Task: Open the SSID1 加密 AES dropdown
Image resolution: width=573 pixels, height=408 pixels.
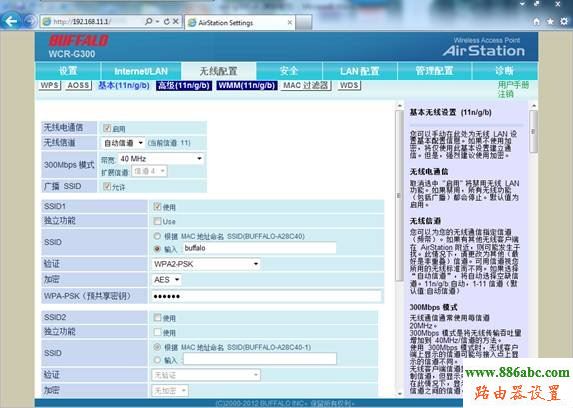Action: (x=166, y=280)
